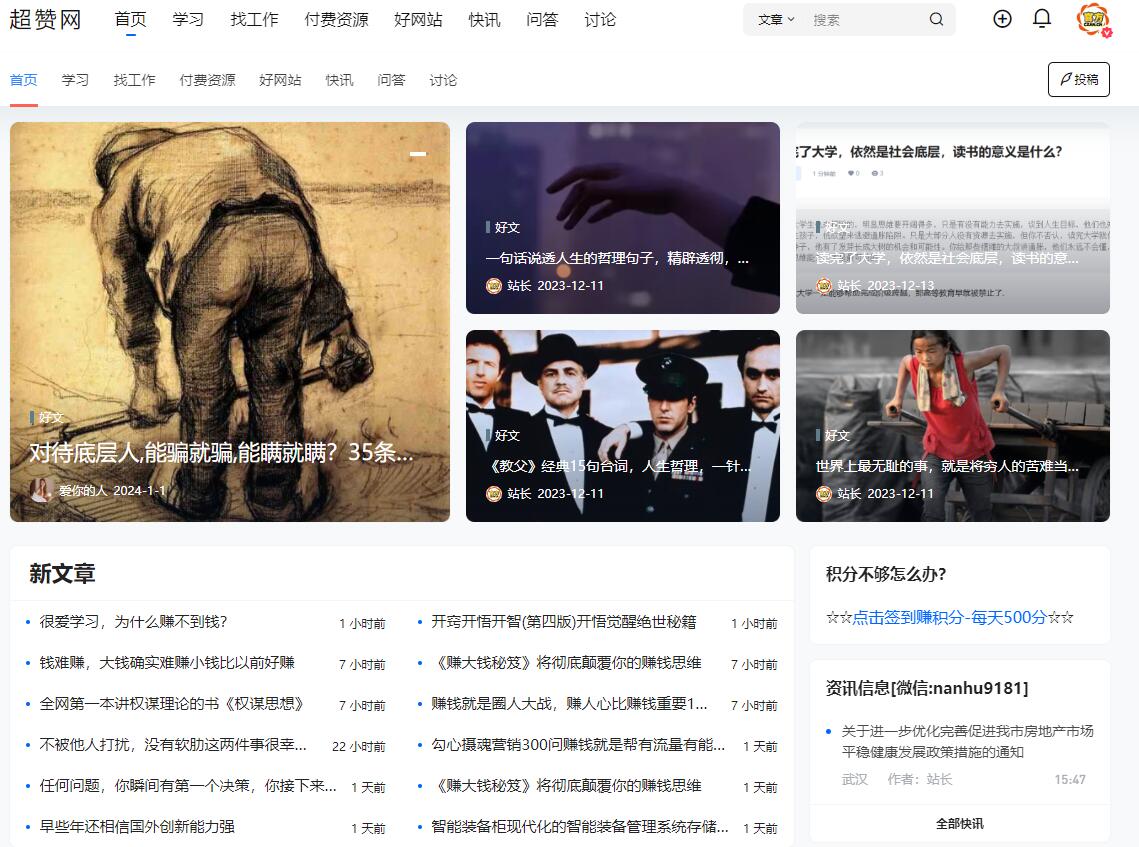Image resolution: width=1139 pixels, height=847 pixels.
Task: Switch to the 好网站 sub-tab
Action: coord(280,80)
